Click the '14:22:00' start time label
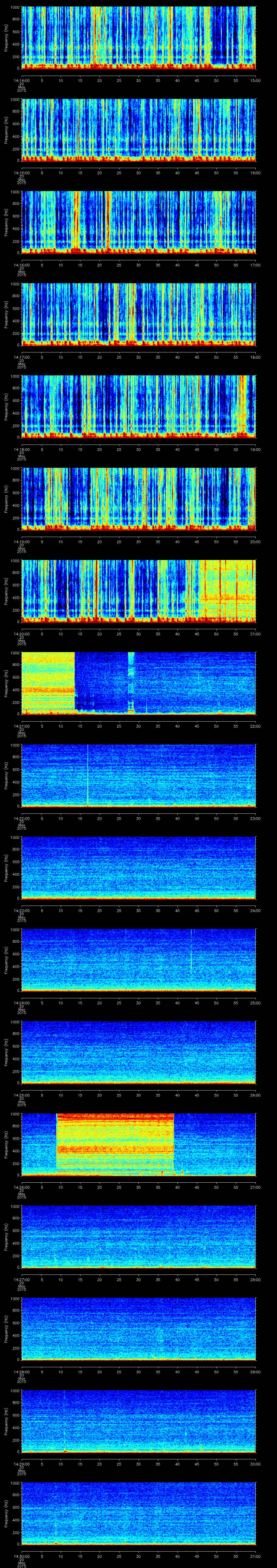The height and width of the screenshot is (1568, 277). click(22, 818)
